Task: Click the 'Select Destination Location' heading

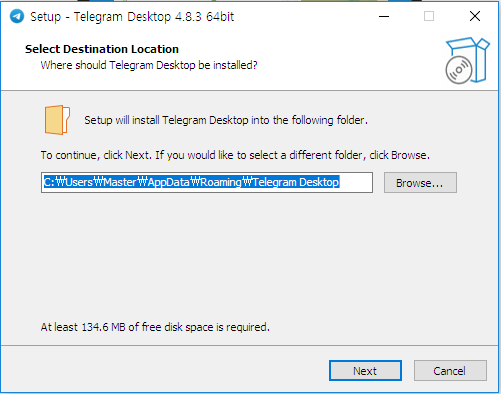Action: point(102,49)
